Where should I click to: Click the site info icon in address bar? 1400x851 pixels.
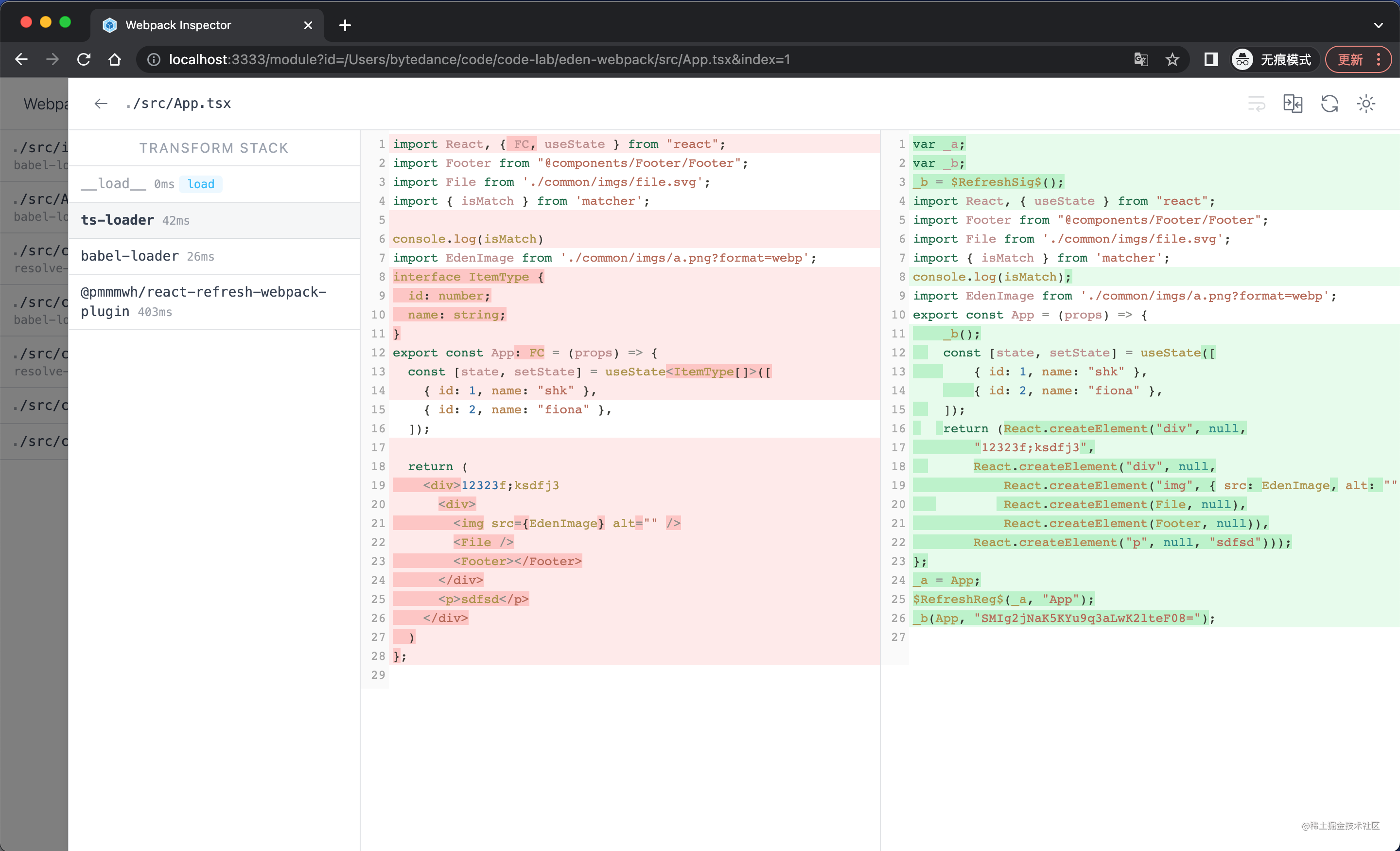pyautogui.click(x=154, y=59)
